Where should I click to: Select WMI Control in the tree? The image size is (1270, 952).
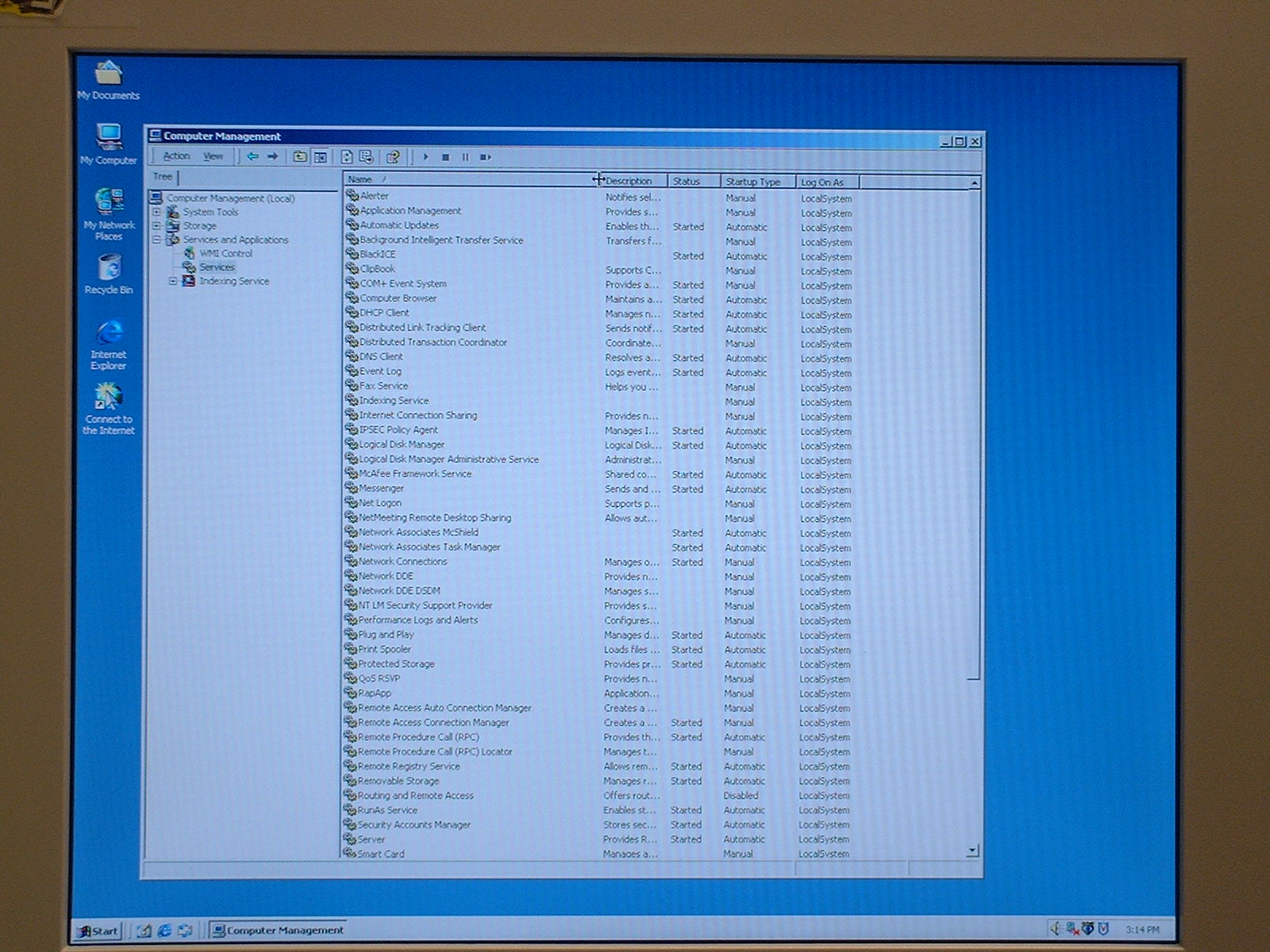coord(225,254)
